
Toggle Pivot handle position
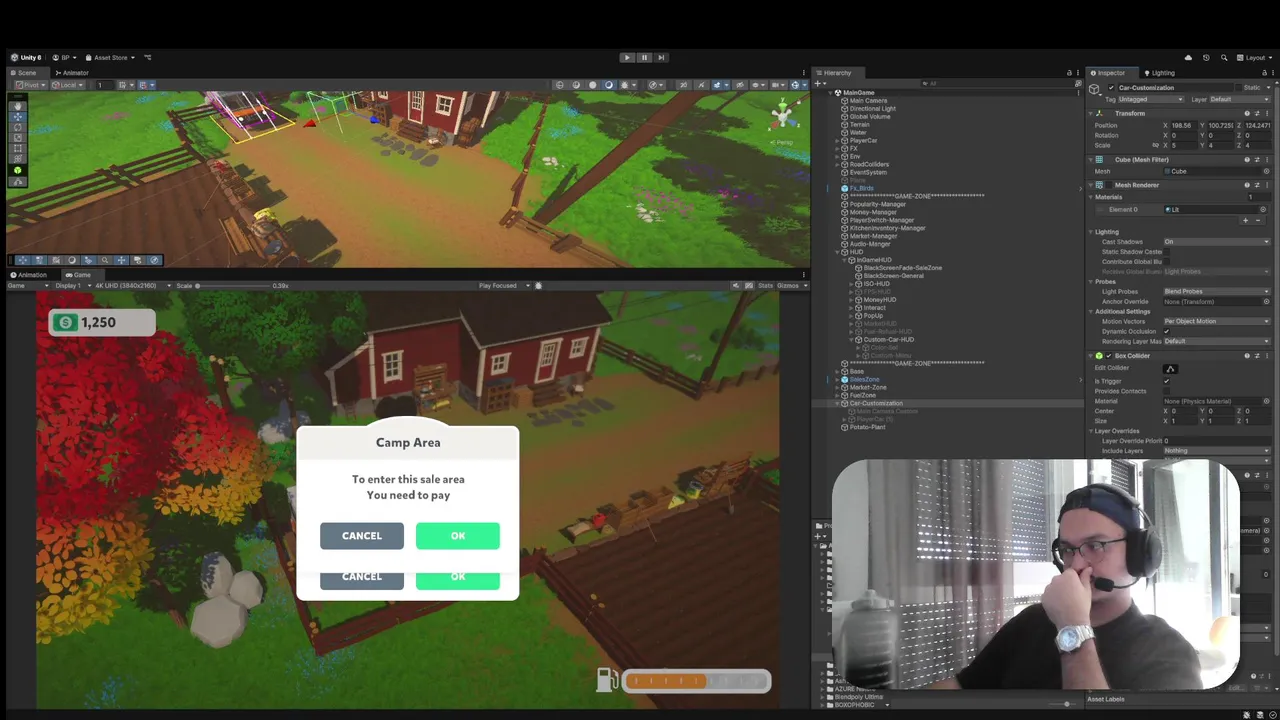point(29,85)
